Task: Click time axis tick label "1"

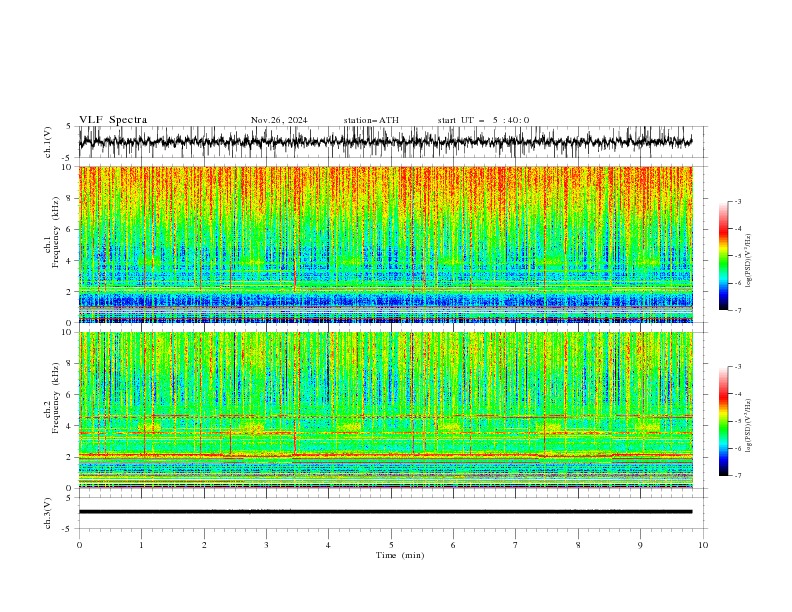Action: point(141,545)
